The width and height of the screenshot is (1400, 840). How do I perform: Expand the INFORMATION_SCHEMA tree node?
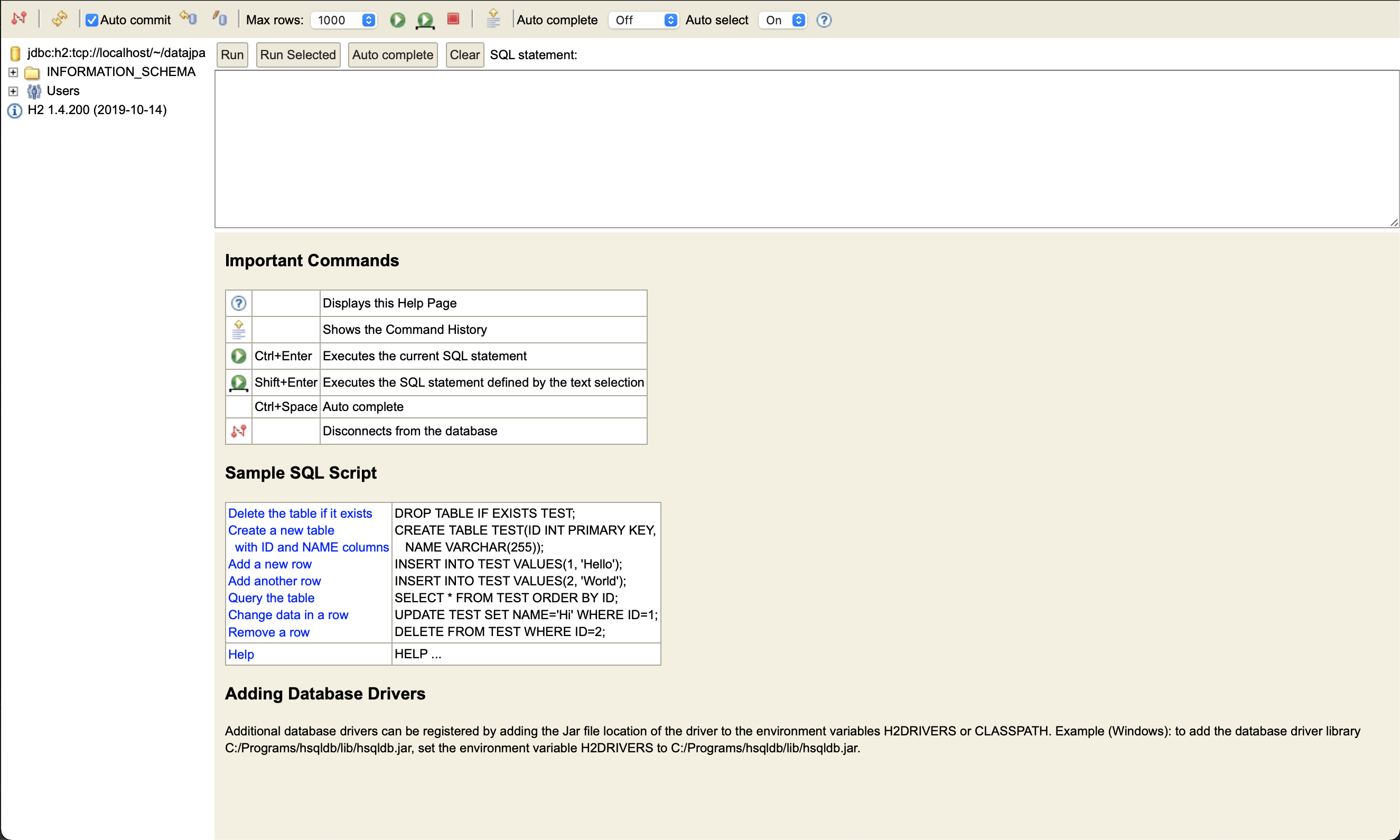13,72
